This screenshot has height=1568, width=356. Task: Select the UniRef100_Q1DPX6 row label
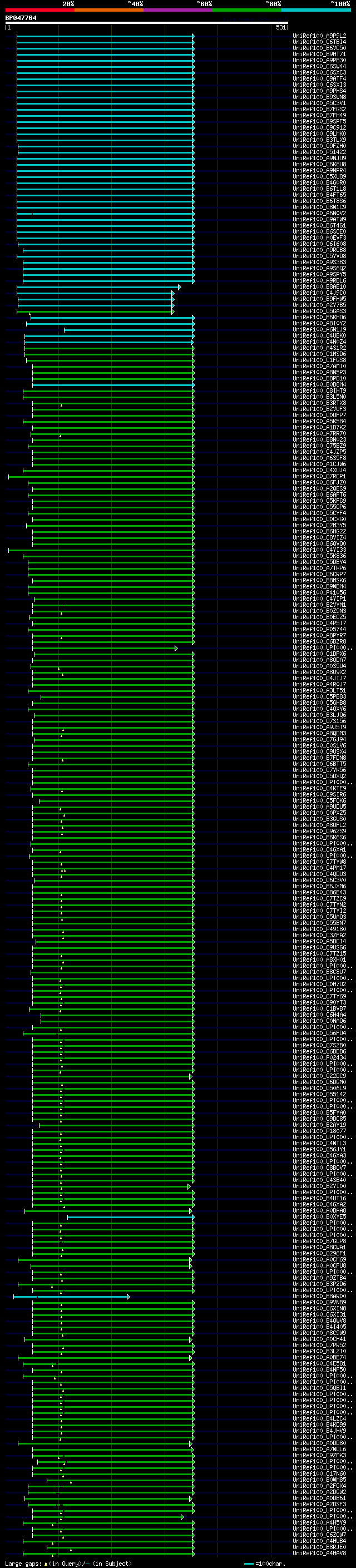click(319, 654)
